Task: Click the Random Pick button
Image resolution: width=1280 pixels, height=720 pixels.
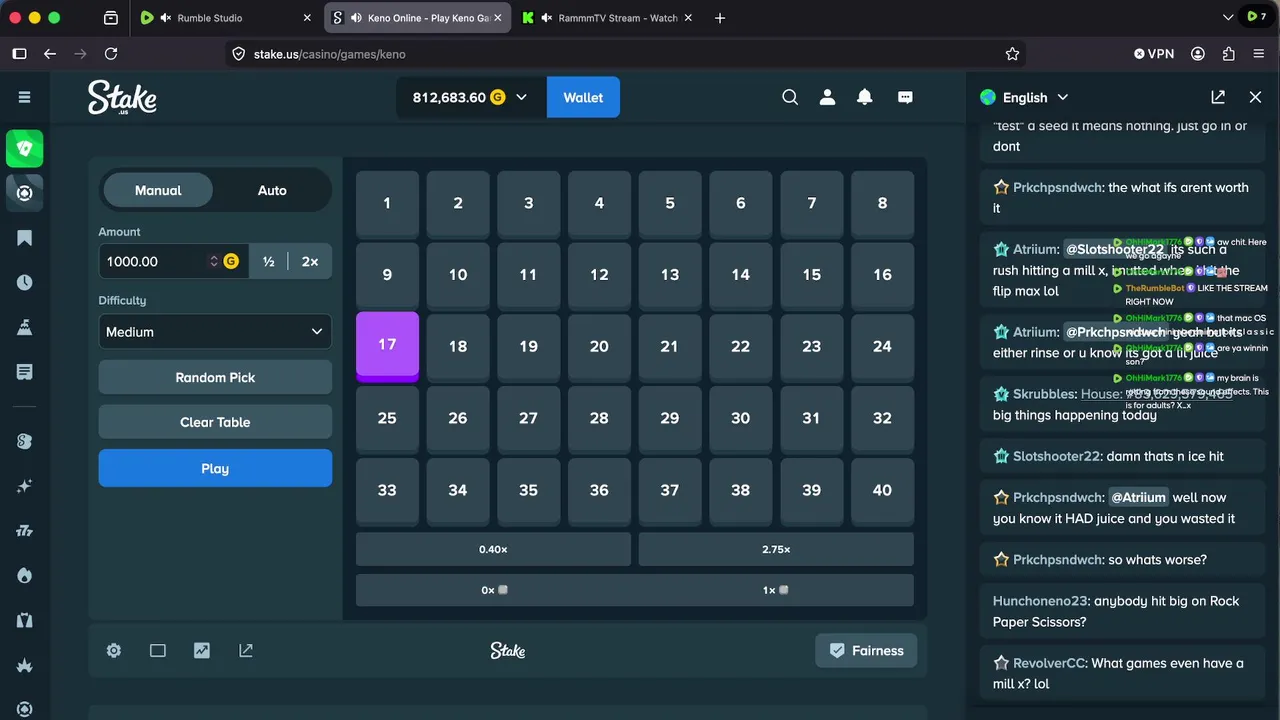Action: (215, 377)
